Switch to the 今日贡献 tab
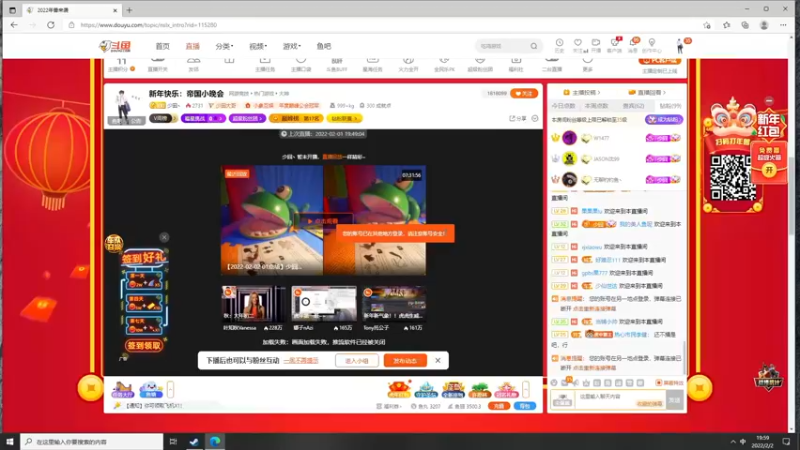Viewport: 800px width, 450px height. coord(563,106)
